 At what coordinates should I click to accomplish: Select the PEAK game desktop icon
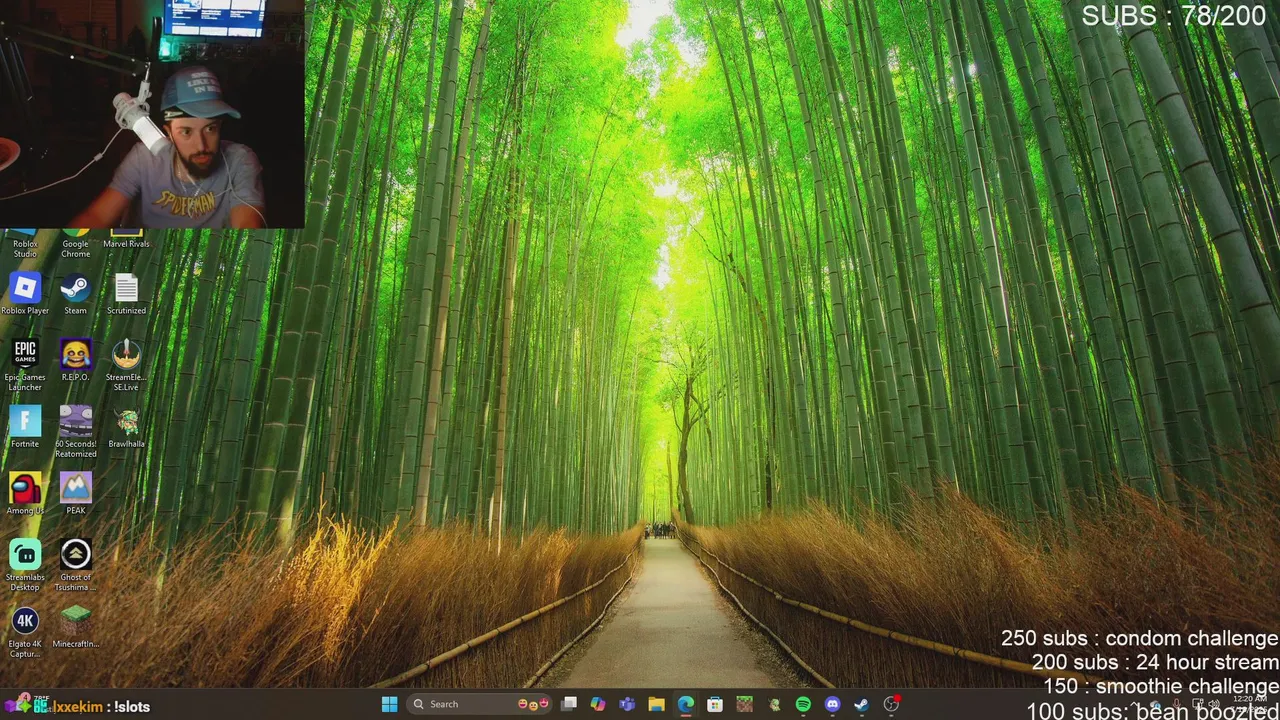(75, 493)
